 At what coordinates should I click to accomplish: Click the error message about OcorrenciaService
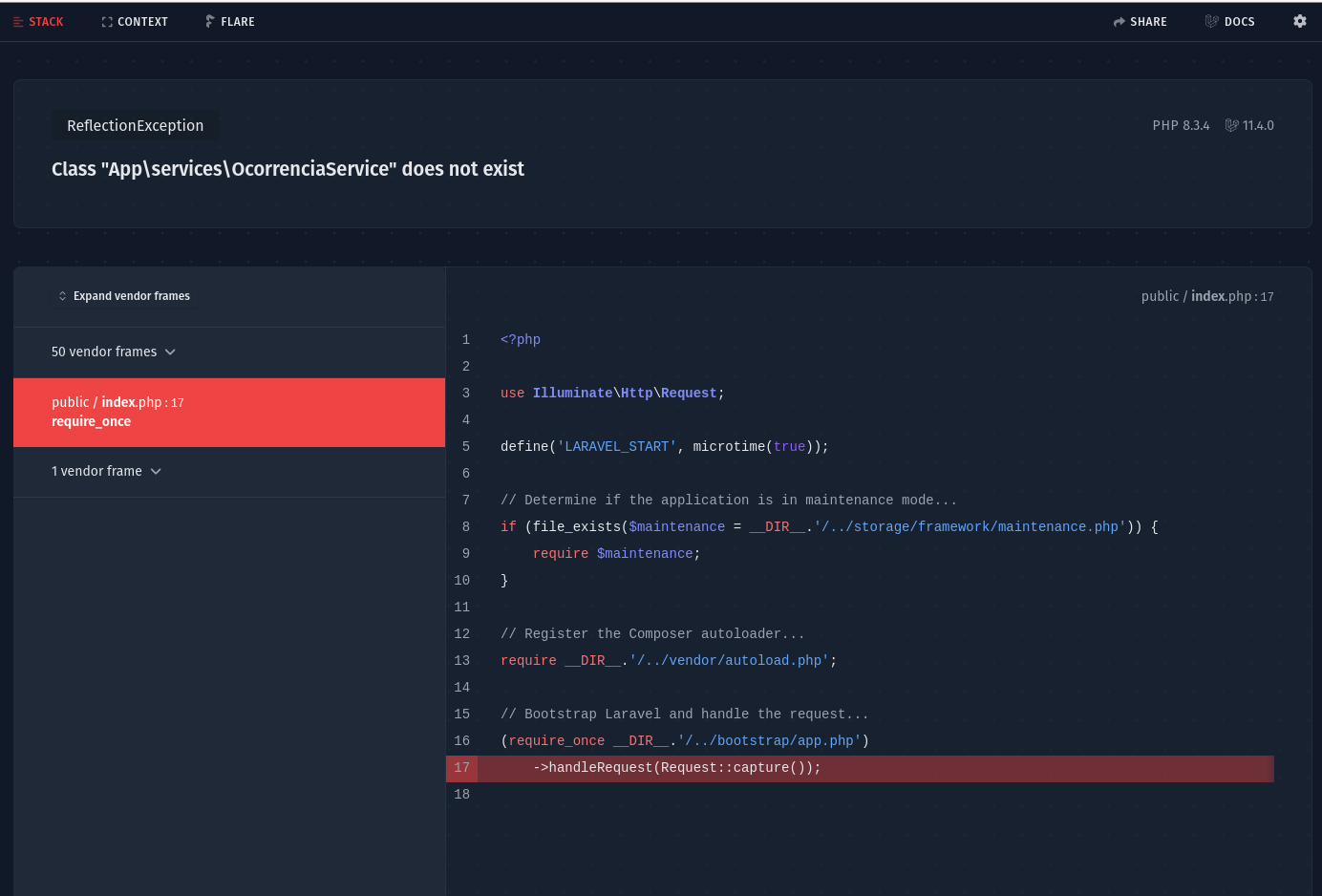point(288,169)
